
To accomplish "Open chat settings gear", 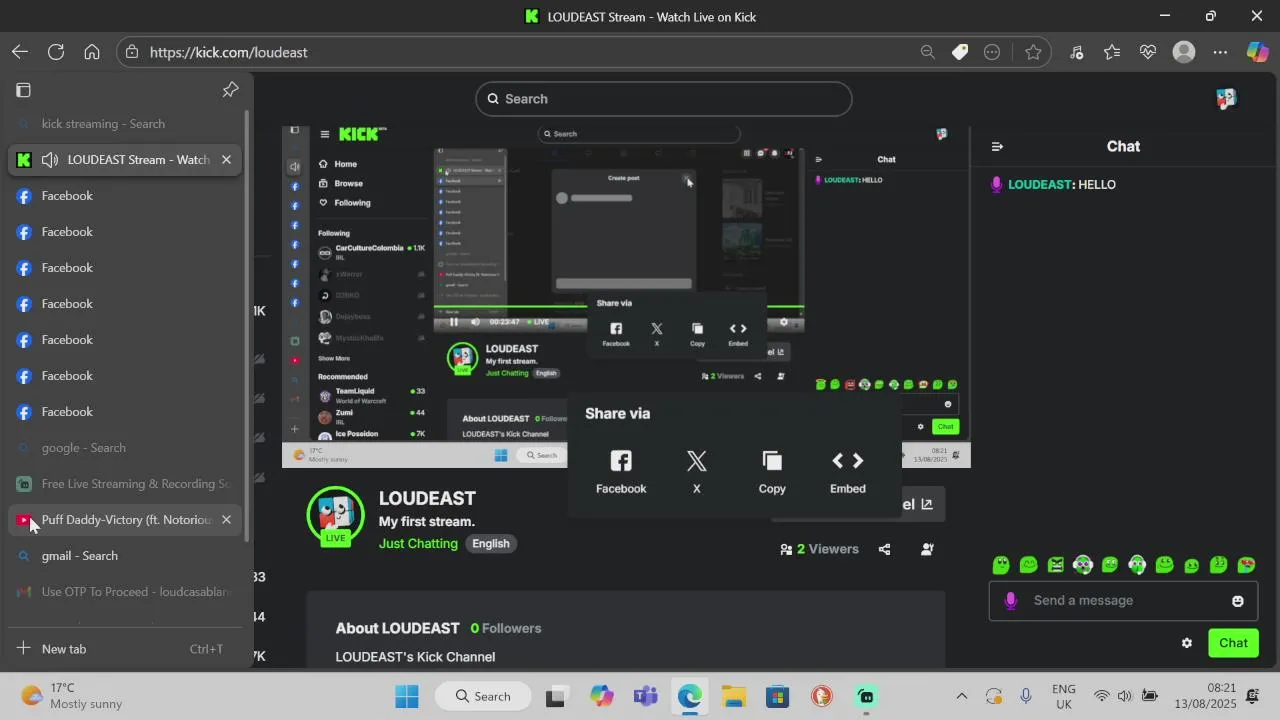I will point(1187,643).
